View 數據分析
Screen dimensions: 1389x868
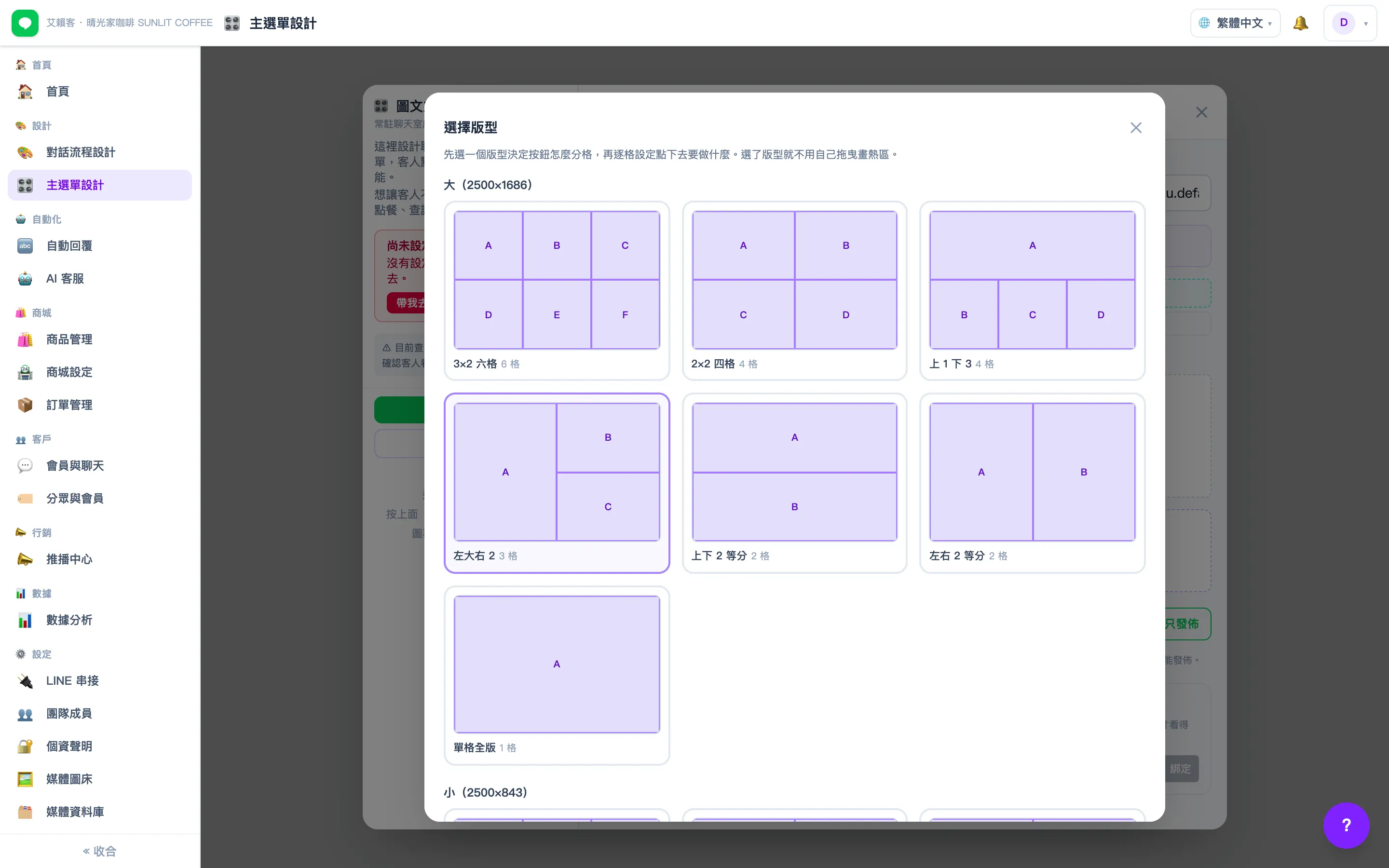[100, 621]
